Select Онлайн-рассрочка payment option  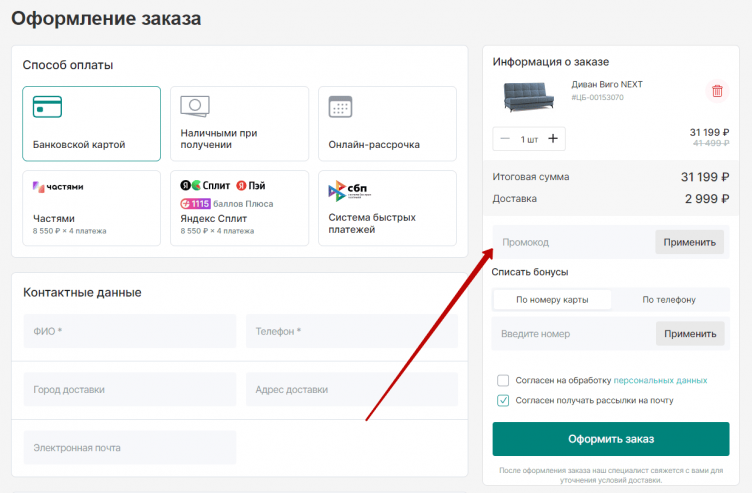[387, 124]
